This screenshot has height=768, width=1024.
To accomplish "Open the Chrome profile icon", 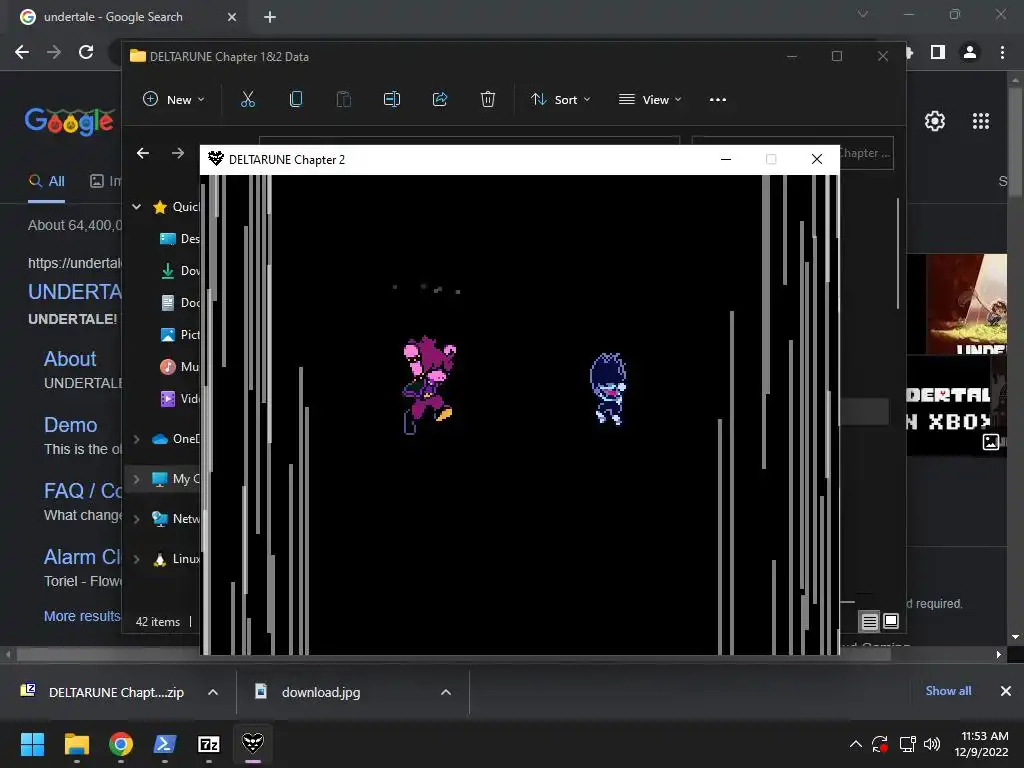I will coord(970,52).
